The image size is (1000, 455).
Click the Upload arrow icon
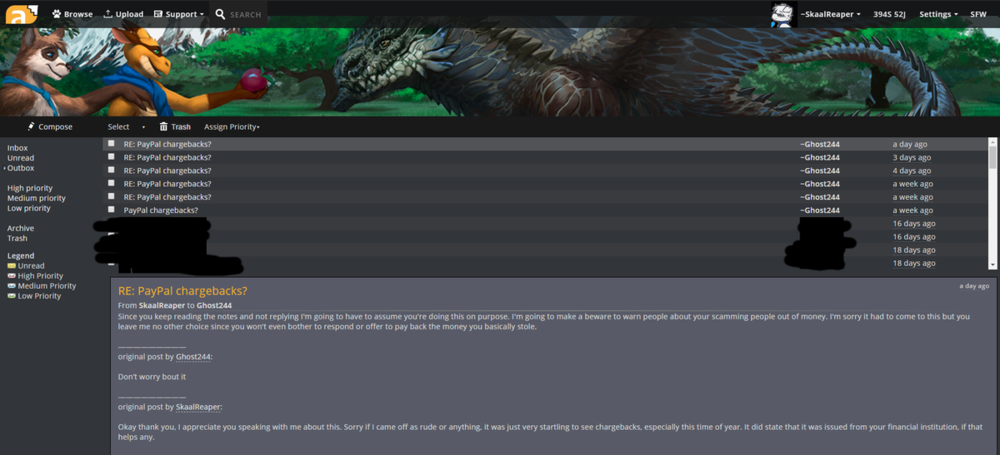tap(108, 14)
